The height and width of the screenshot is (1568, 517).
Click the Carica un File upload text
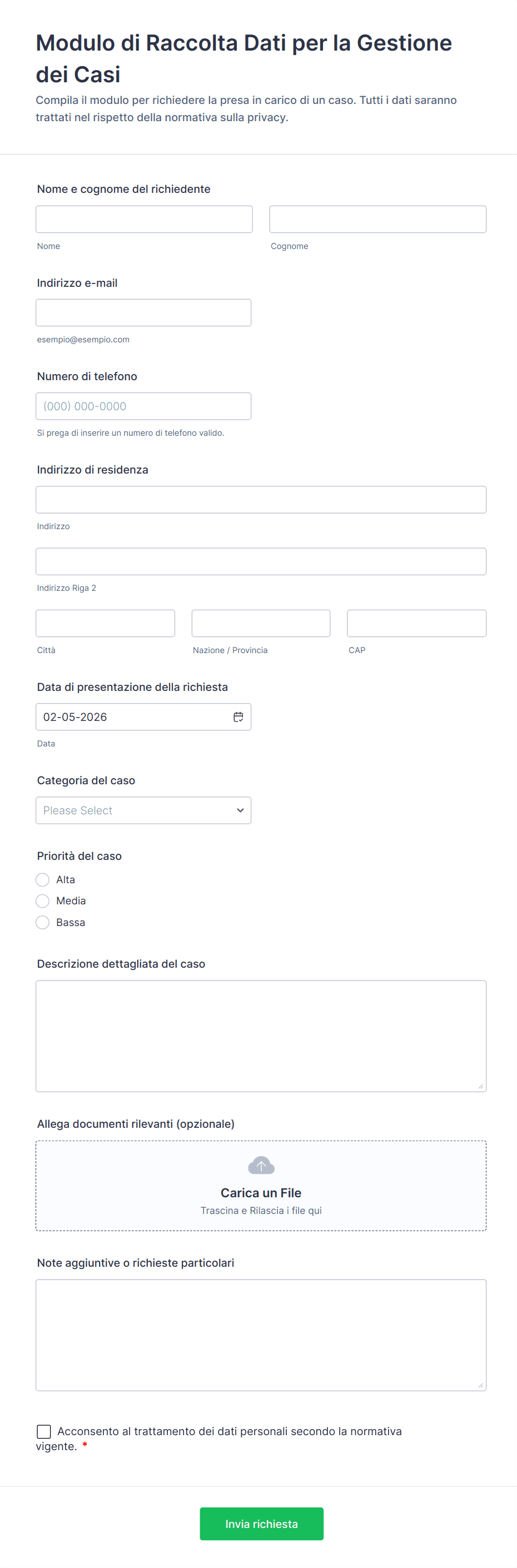261,1193
